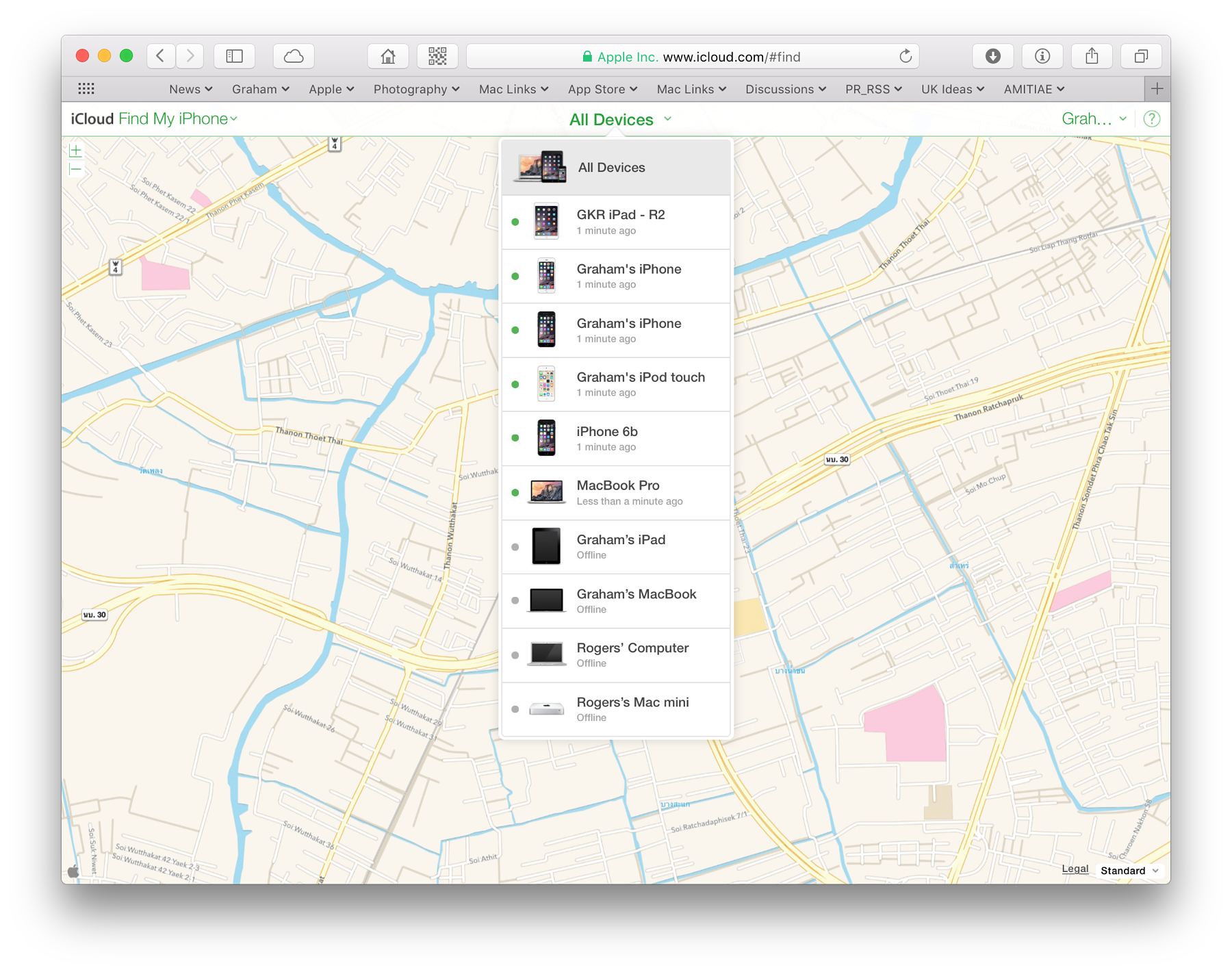This screenshot has width=1232, height=972.
Task: Select the offline Rogers's Mac mini
Action: point(616,709)
